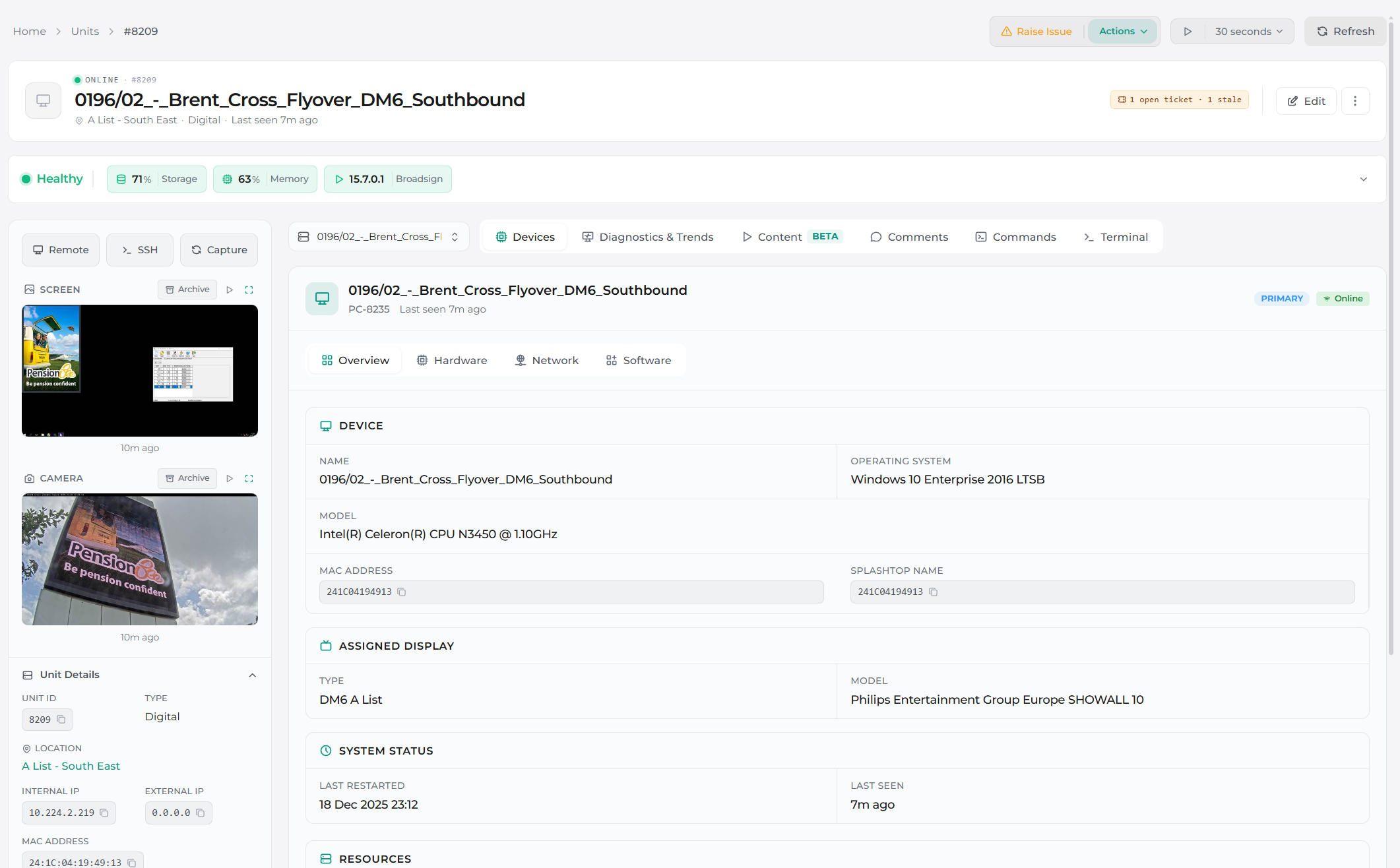Open the three-dot more options menu

(1355, 101)
